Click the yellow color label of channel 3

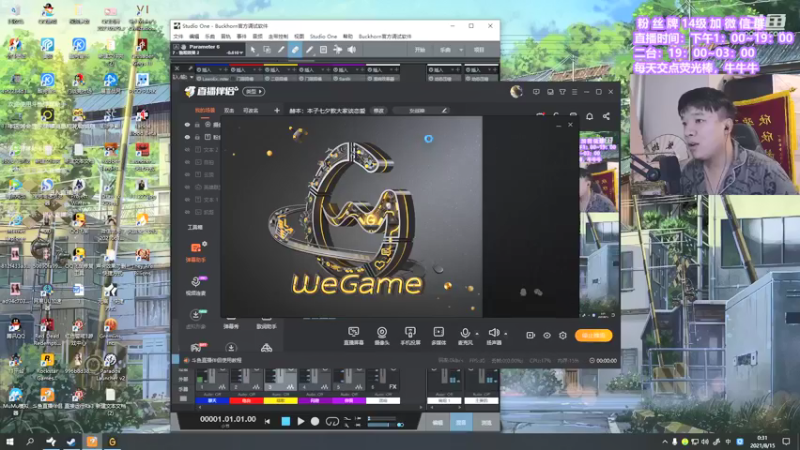tap(281, 401)
